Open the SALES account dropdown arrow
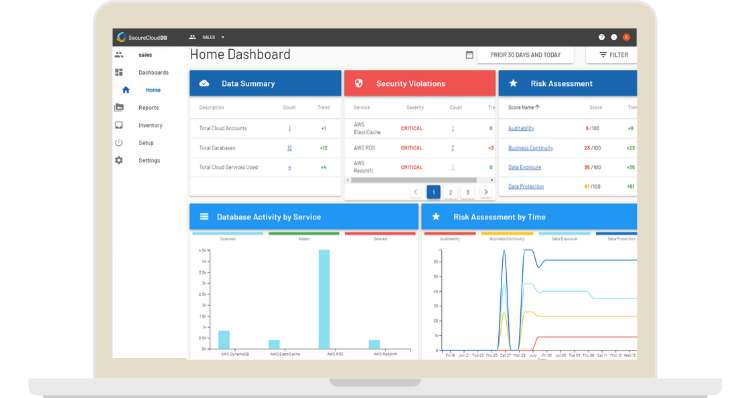The image size is (750, 398). coord(223,37)
